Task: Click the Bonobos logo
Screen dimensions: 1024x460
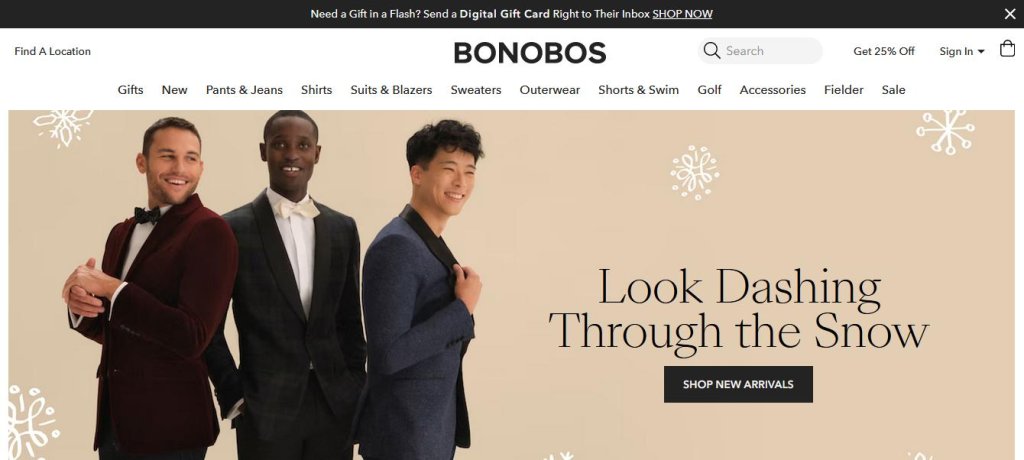Action: pos(530,52)
